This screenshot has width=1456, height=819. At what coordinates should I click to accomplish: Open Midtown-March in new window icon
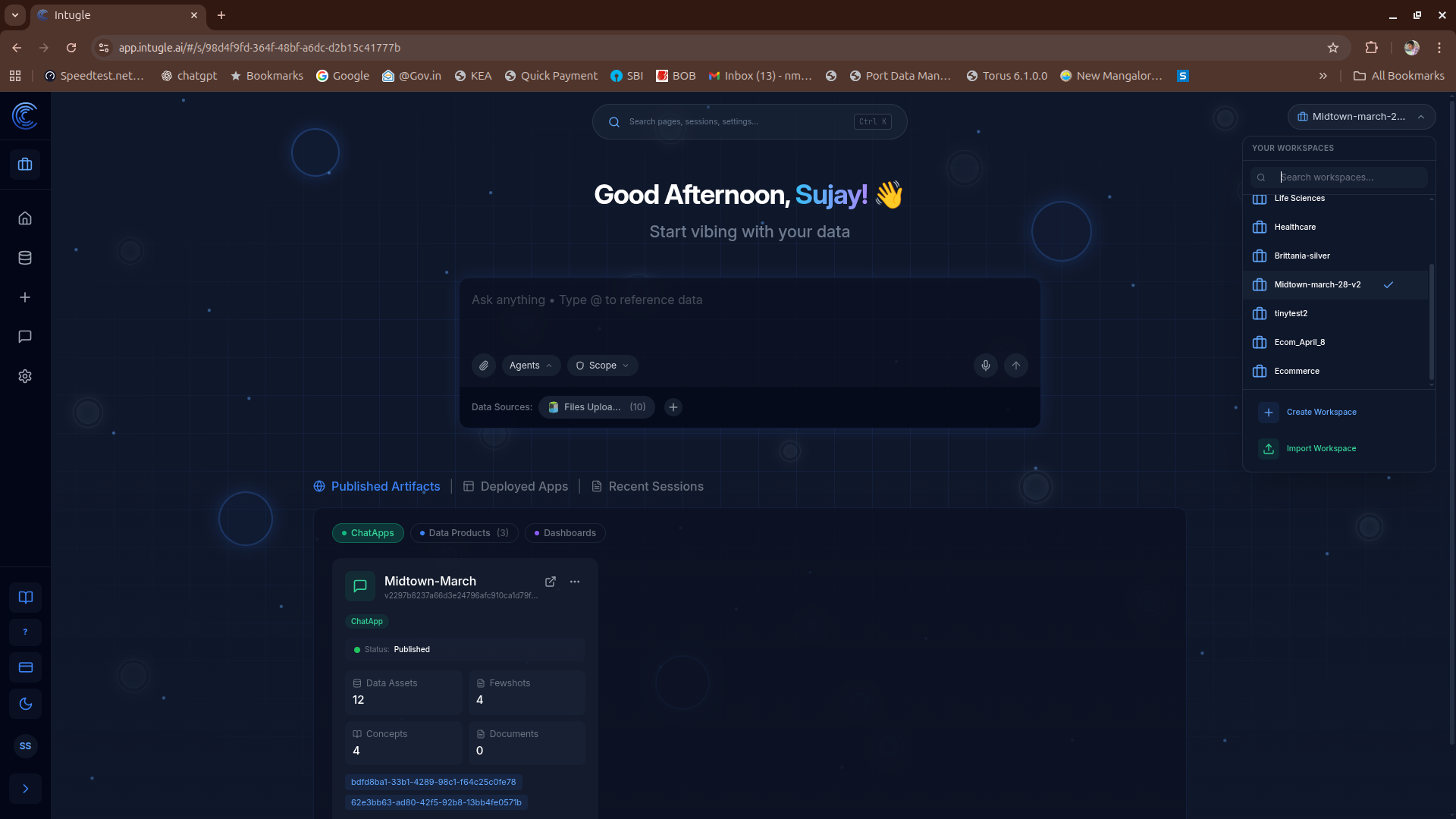tap(551, 582)
